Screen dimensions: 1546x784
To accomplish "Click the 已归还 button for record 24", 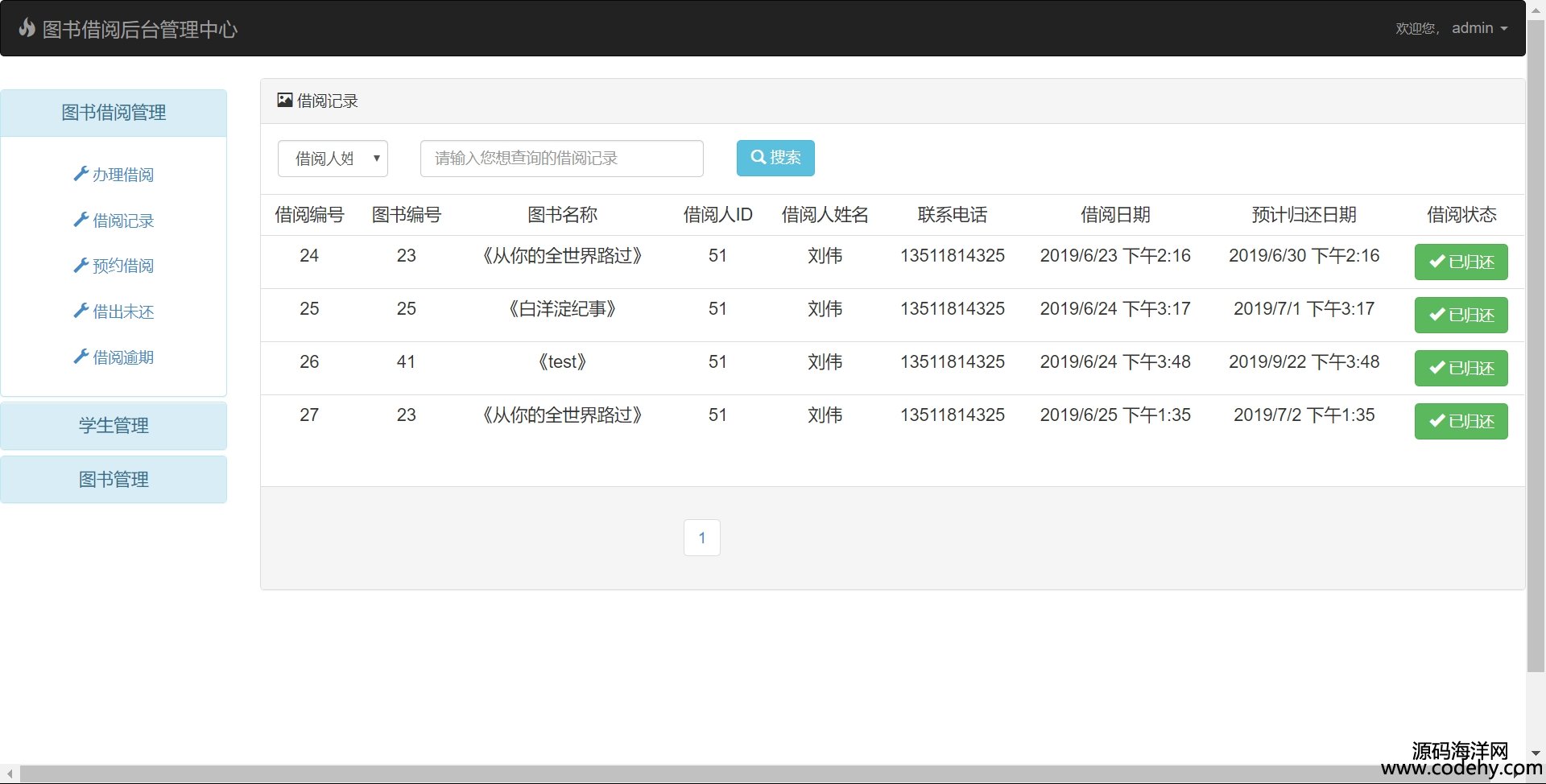I will click(1461, 262).
